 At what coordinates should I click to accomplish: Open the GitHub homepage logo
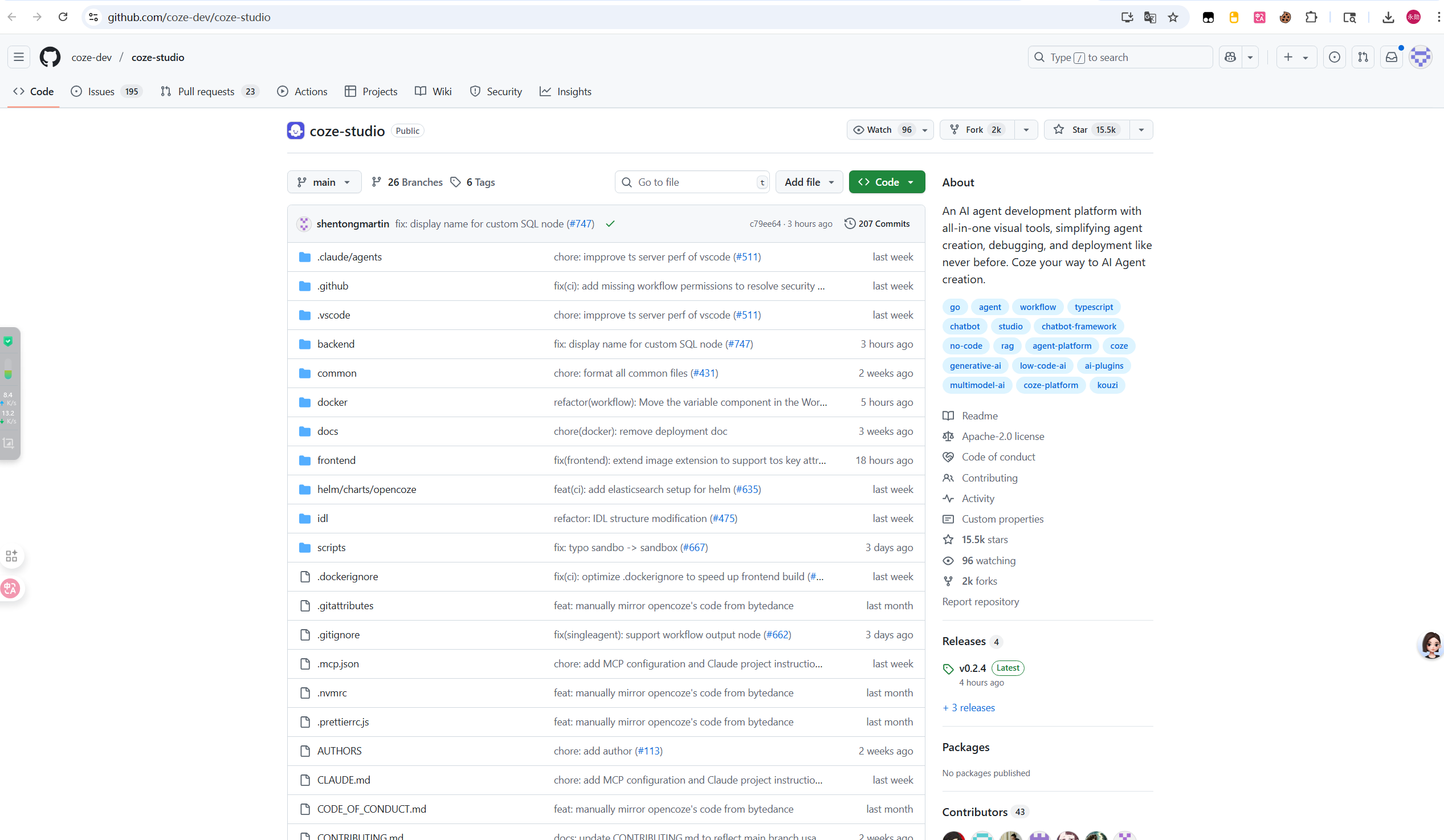coord(50,58)
